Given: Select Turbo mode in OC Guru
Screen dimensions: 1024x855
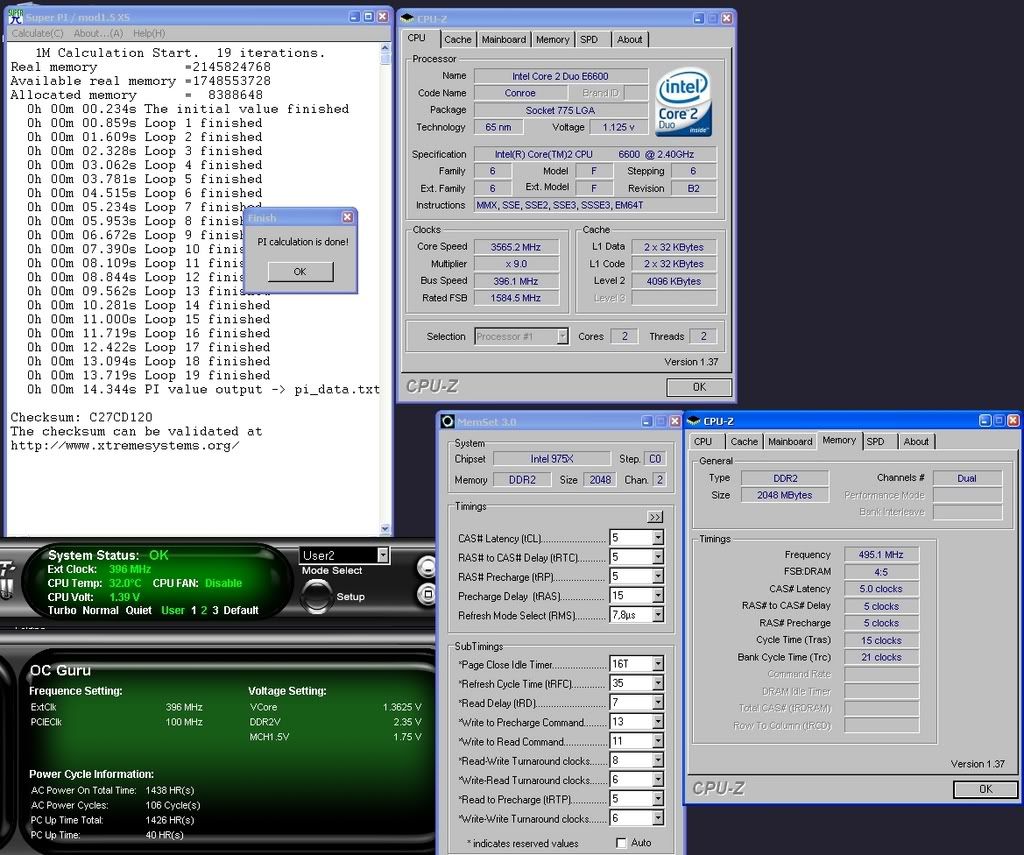Looking at the screenshot, I should 62,610.
